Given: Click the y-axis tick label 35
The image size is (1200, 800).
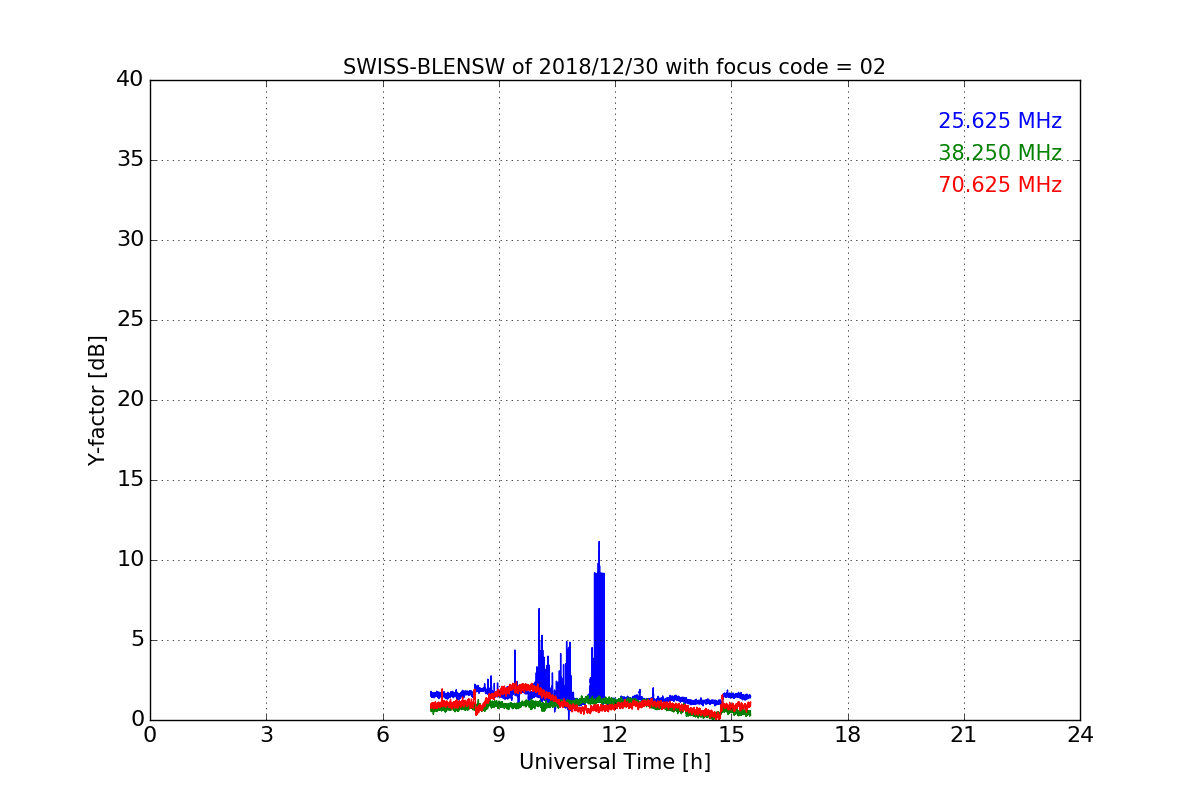Looking at the screenshot, I should click(130, 160).
